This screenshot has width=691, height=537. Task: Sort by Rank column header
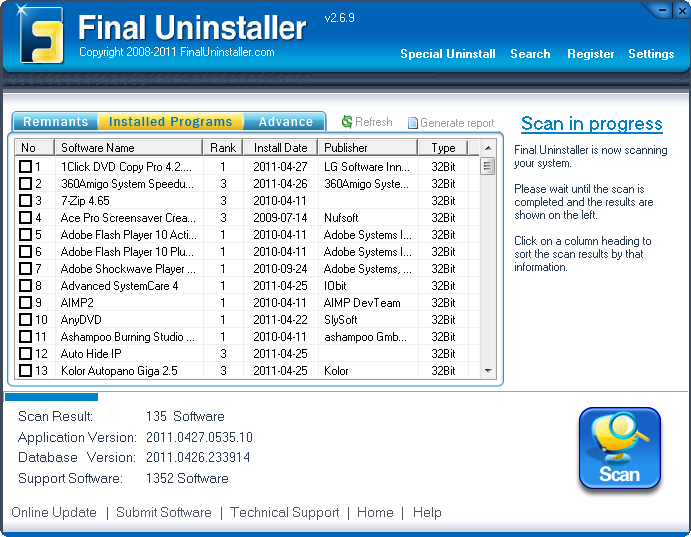[x=223, y=148]
